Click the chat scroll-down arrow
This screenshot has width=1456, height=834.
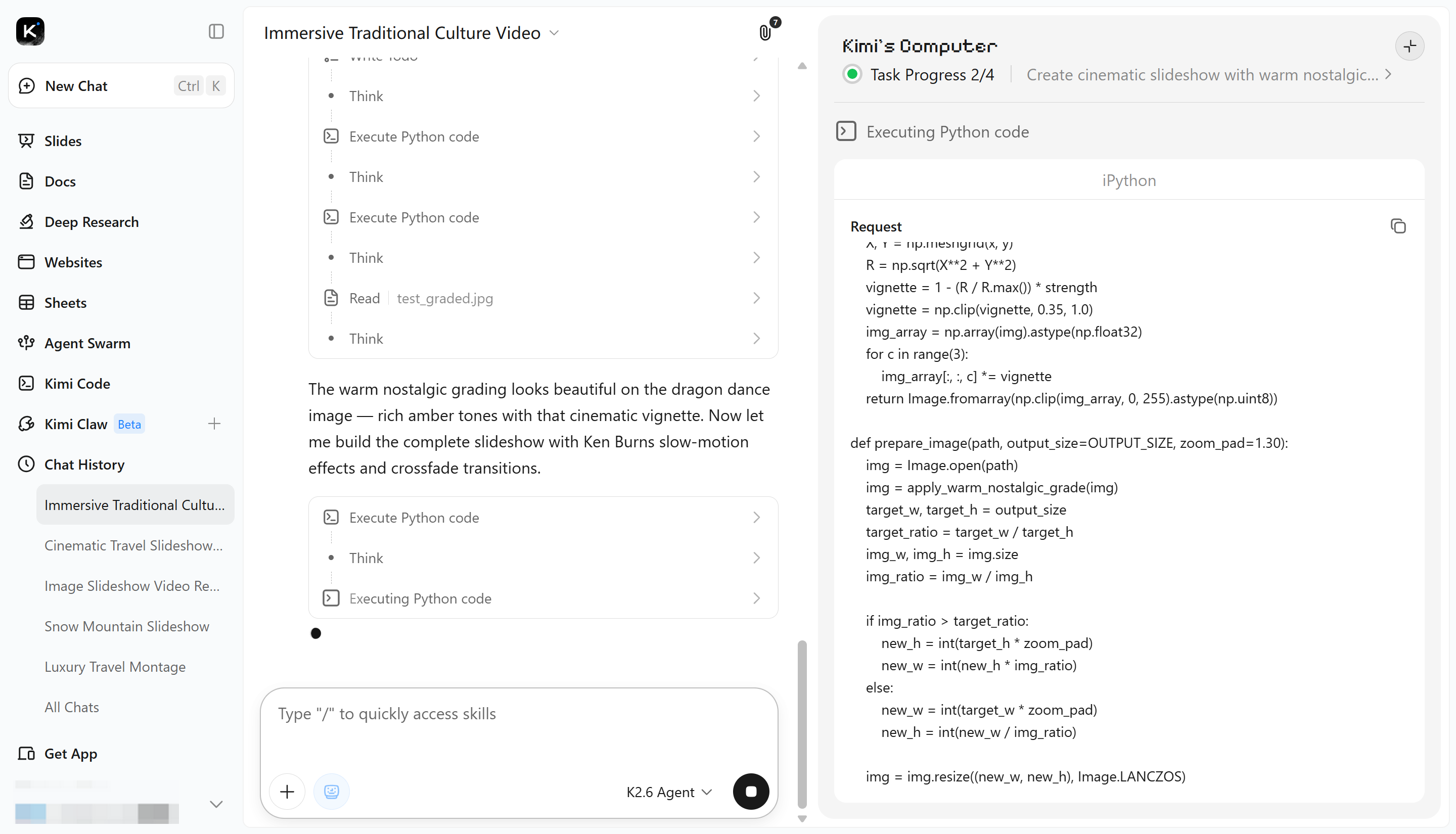(x=802, y=819)
